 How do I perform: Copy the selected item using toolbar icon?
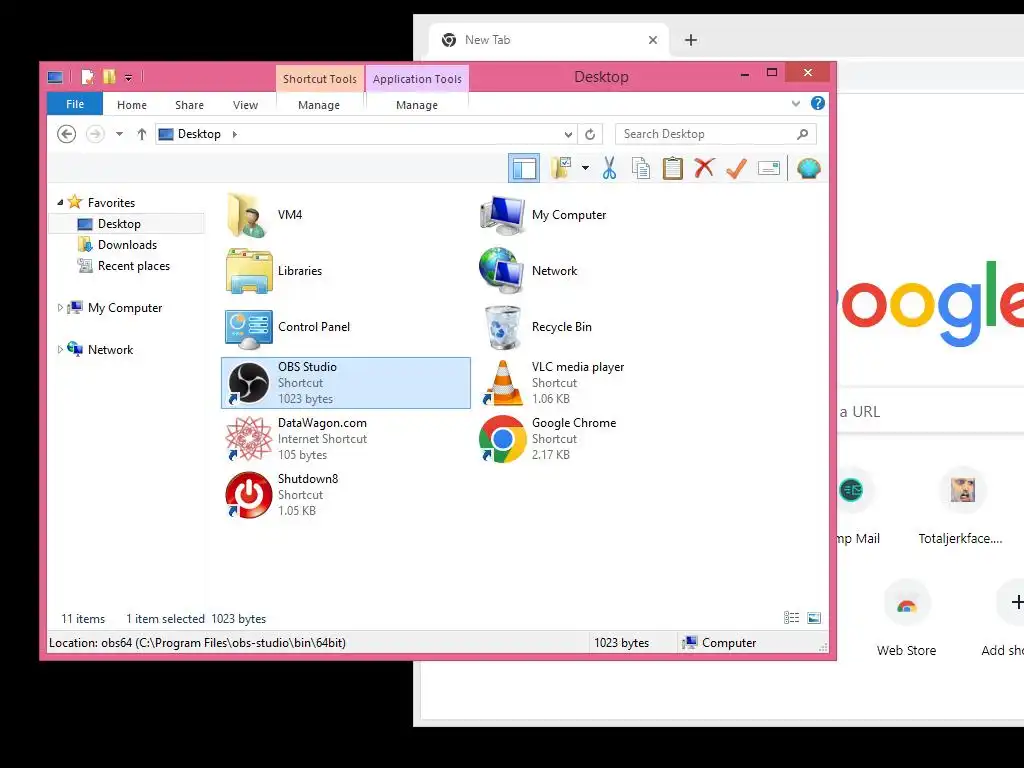pyautogui.click(x=641, y=168)
